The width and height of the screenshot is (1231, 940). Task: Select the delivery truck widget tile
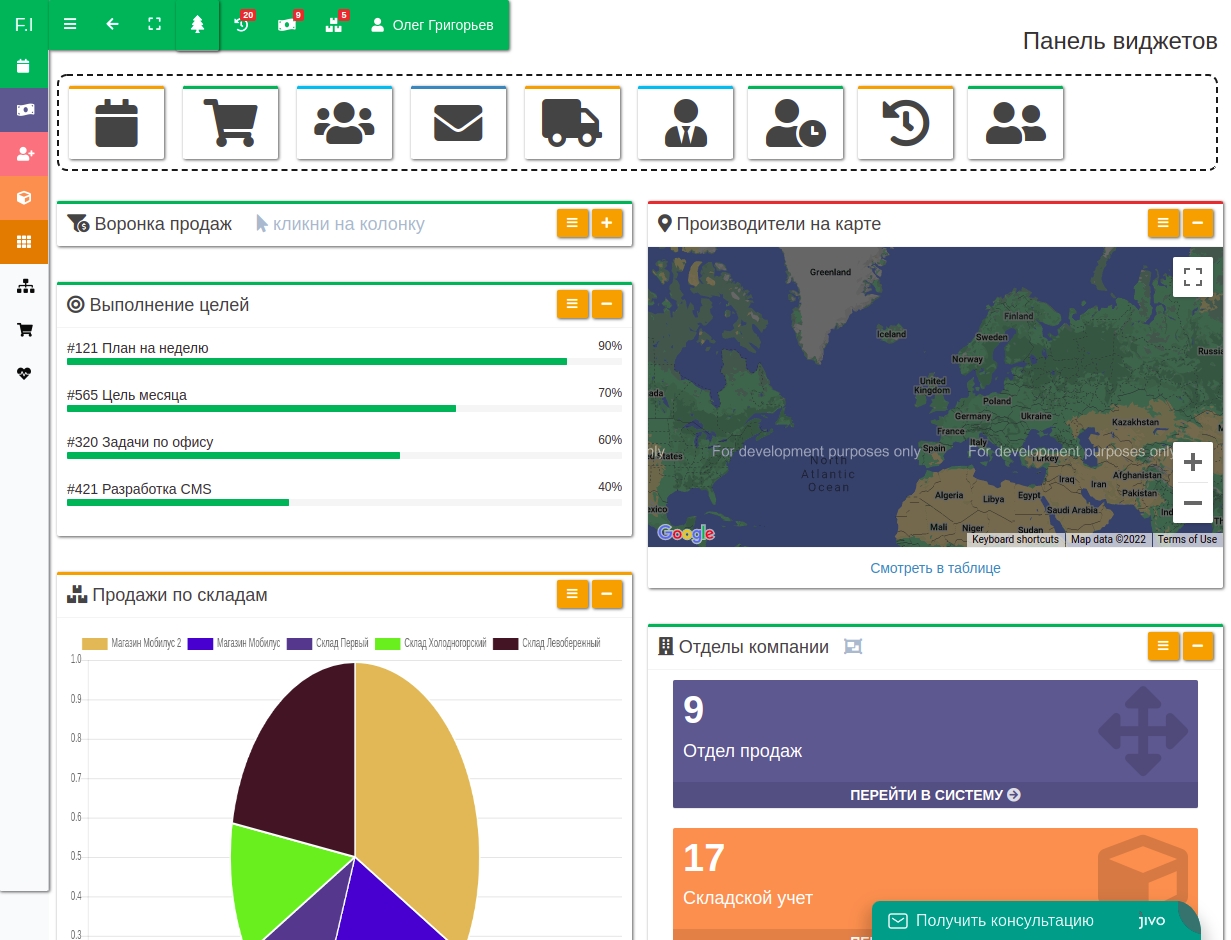tap(572, 123)
